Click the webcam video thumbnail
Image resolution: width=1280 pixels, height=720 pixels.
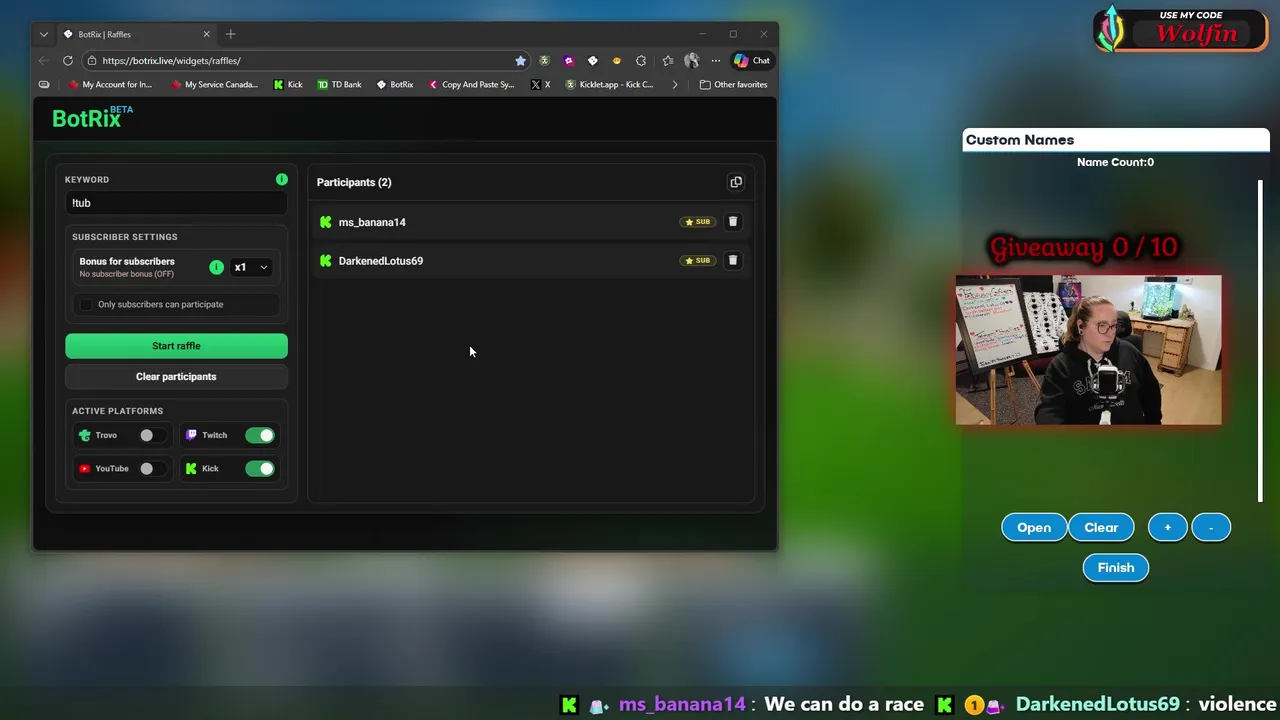pos(1088,350)
